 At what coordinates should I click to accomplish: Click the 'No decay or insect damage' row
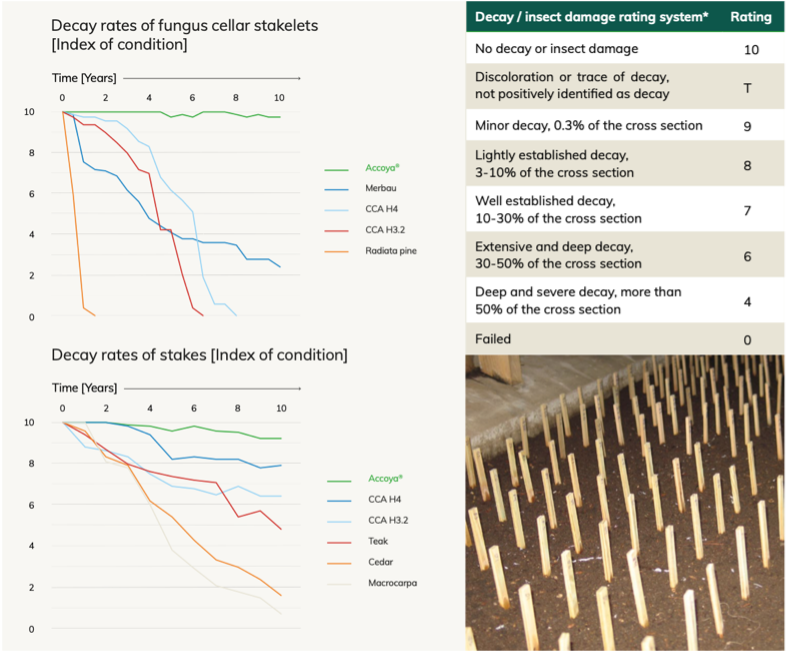(x=625, y=49)
